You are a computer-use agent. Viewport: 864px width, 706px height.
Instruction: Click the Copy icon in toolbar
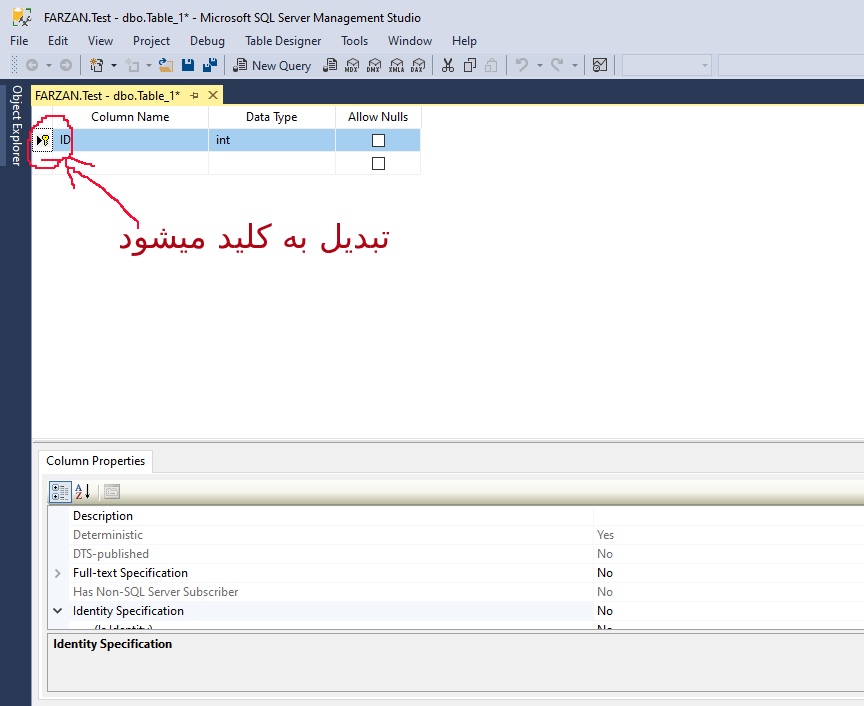pos(470,65)
